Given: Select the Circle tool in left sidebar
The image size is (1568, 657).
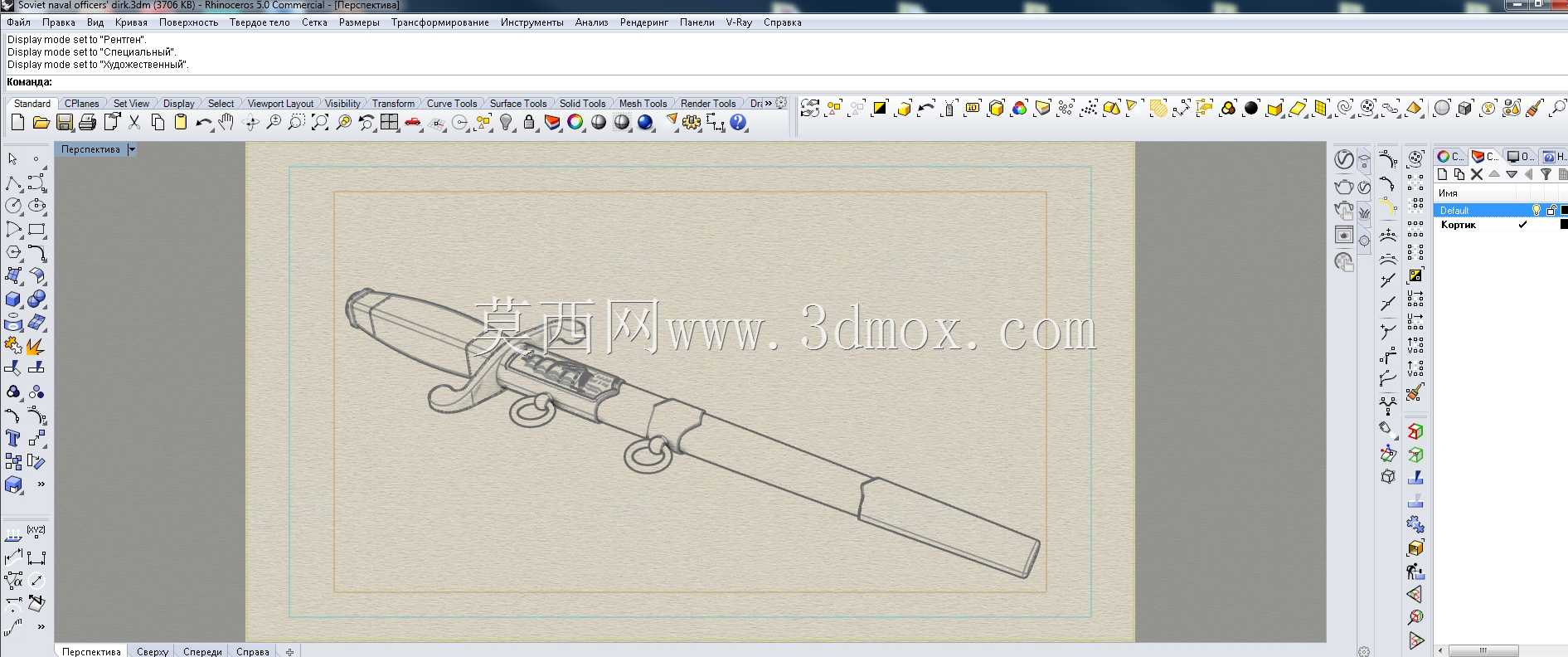Looking at the screenshot, I should pos(13,206).
